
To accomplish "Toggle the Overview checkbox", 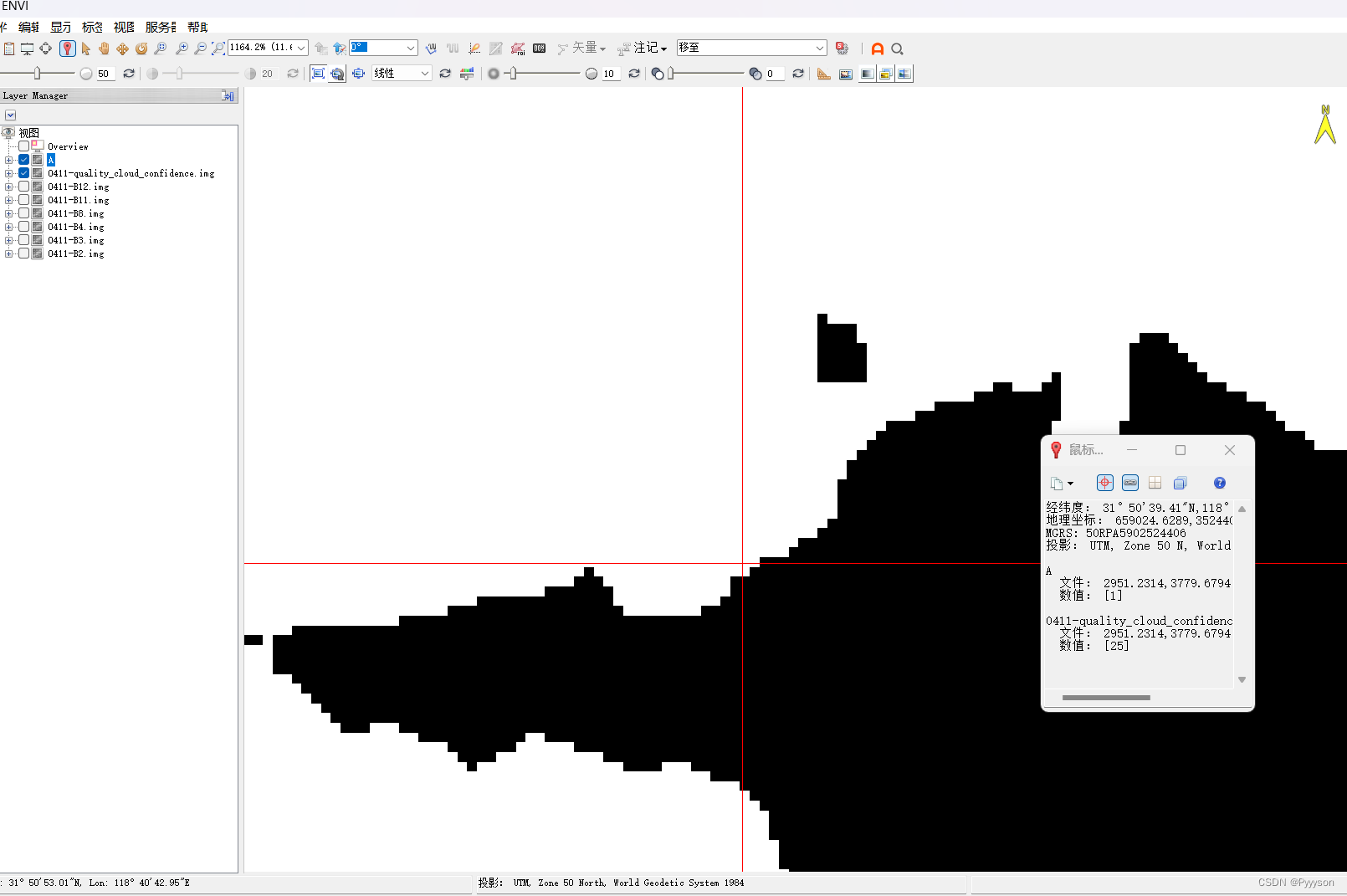I will pyautogui.click(x=23, y=146).
